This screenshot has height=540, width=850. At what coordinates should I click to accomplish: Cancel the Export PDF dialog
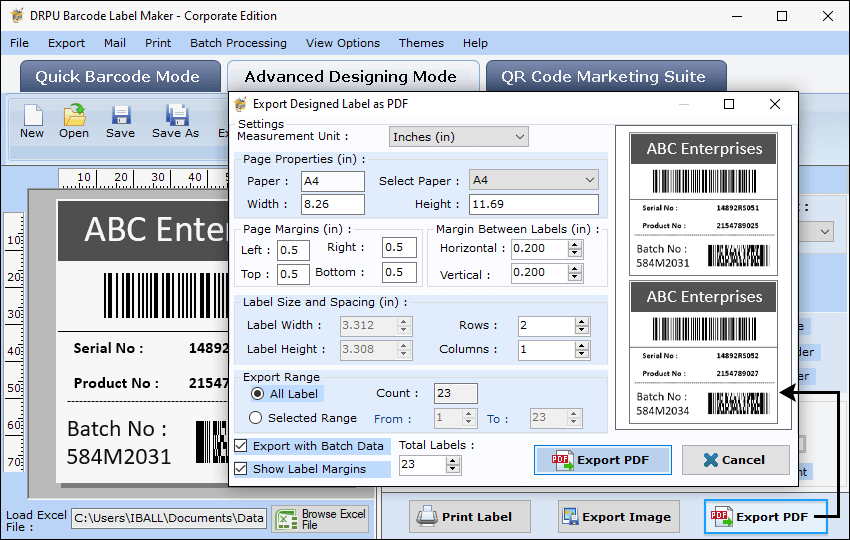tap(736, 460)
